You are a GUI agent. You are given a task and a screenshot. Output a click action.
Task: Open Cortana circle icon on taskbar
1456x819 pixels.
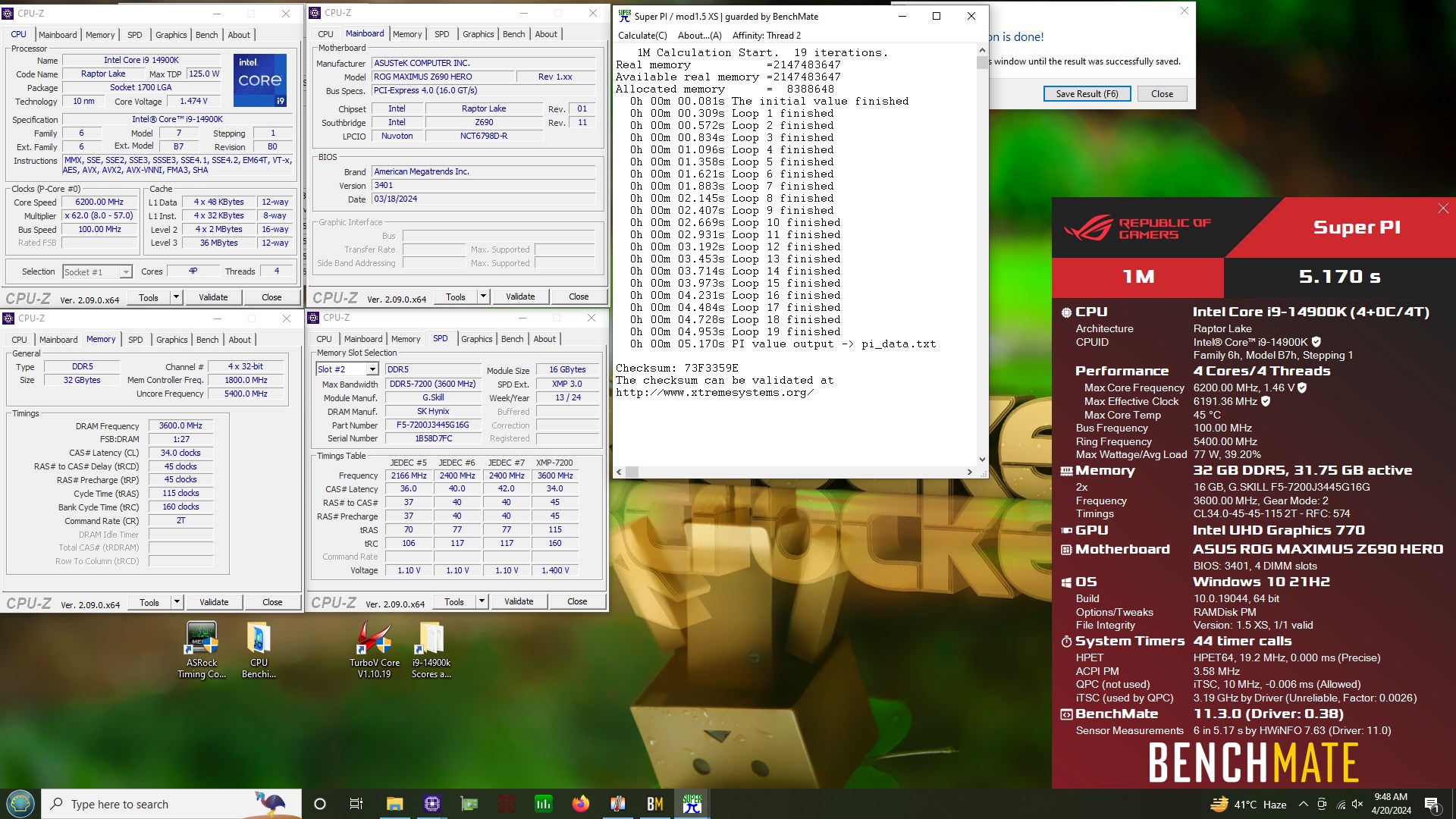(x=319, y=804)
